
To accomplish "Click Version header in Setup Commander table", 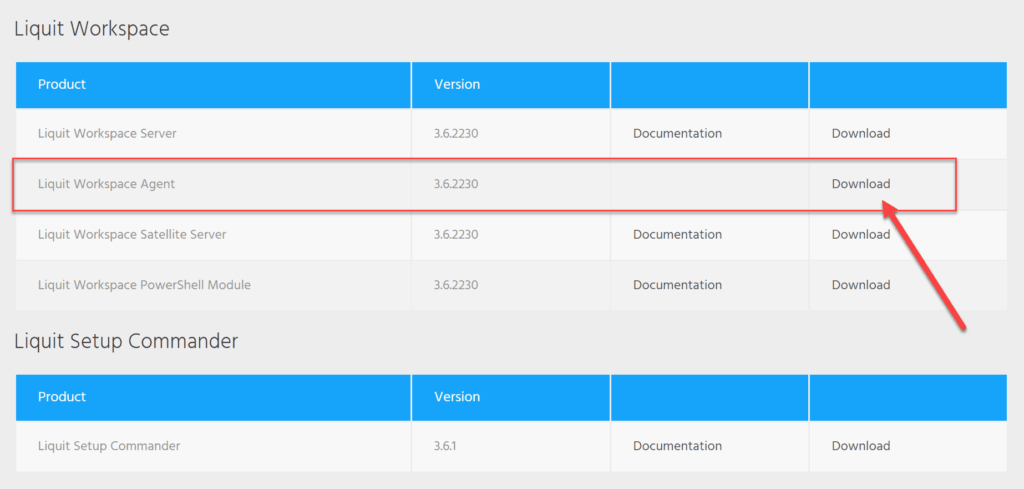I will pyautogui.click(x=457, y=397).
